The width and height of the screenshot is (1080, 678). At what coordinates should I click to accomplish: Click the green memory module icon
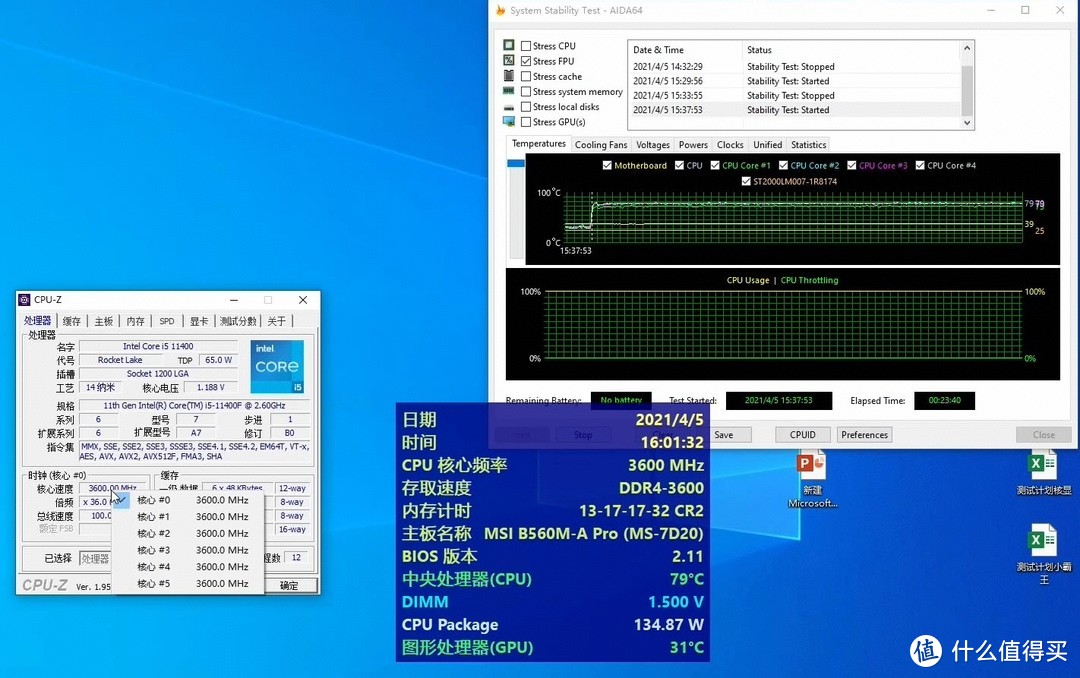pos(509,91)
